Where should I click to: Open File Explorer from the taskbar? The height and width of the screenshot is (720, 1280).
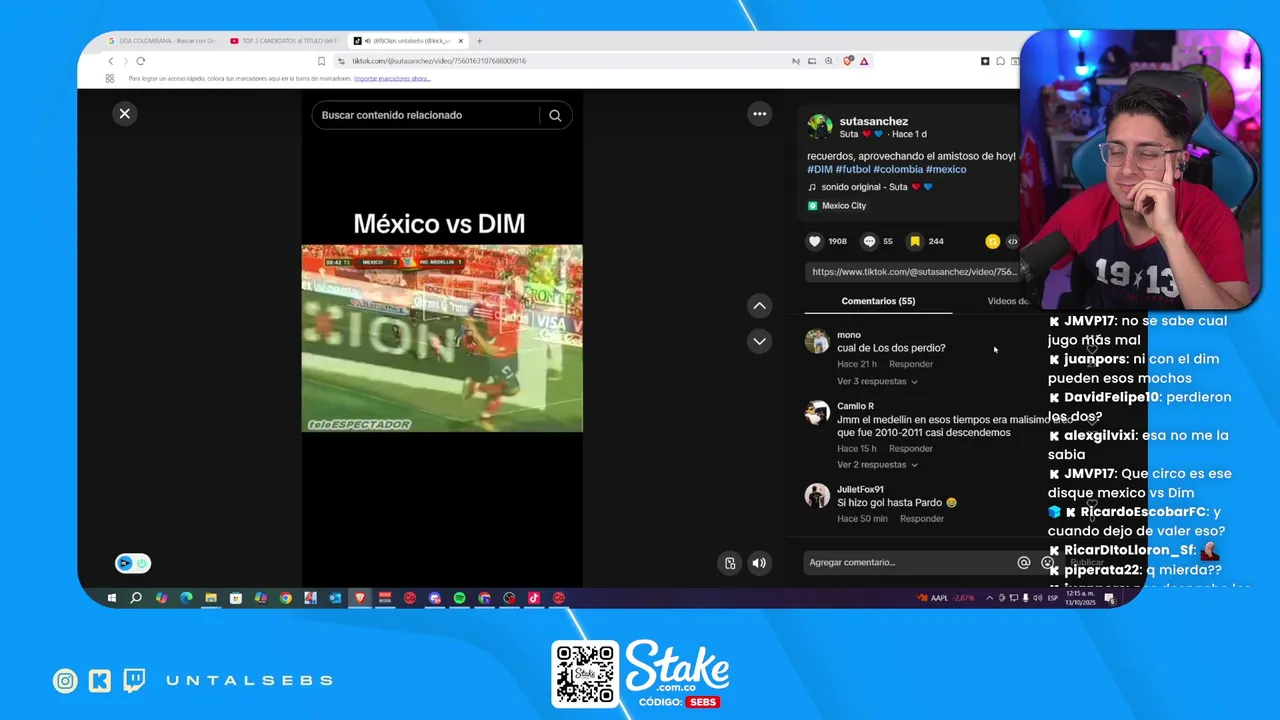point(211,598)
